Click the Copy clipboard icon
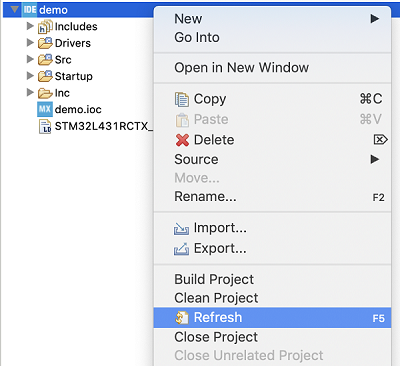The height and width of the screenshot is (366, 400). tap(182, 99)
